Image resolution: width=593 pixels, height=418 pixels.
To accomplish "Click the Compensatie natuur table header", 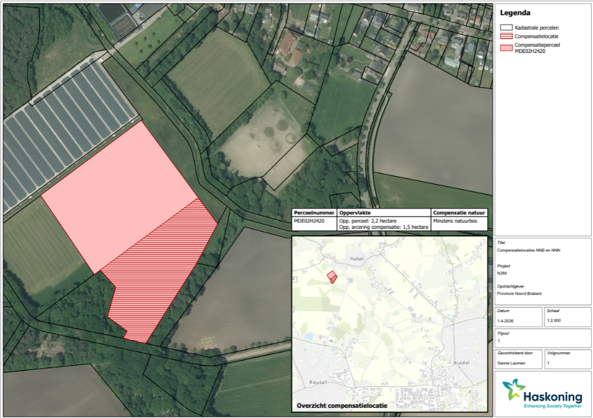I will click(x=459, y=213).
